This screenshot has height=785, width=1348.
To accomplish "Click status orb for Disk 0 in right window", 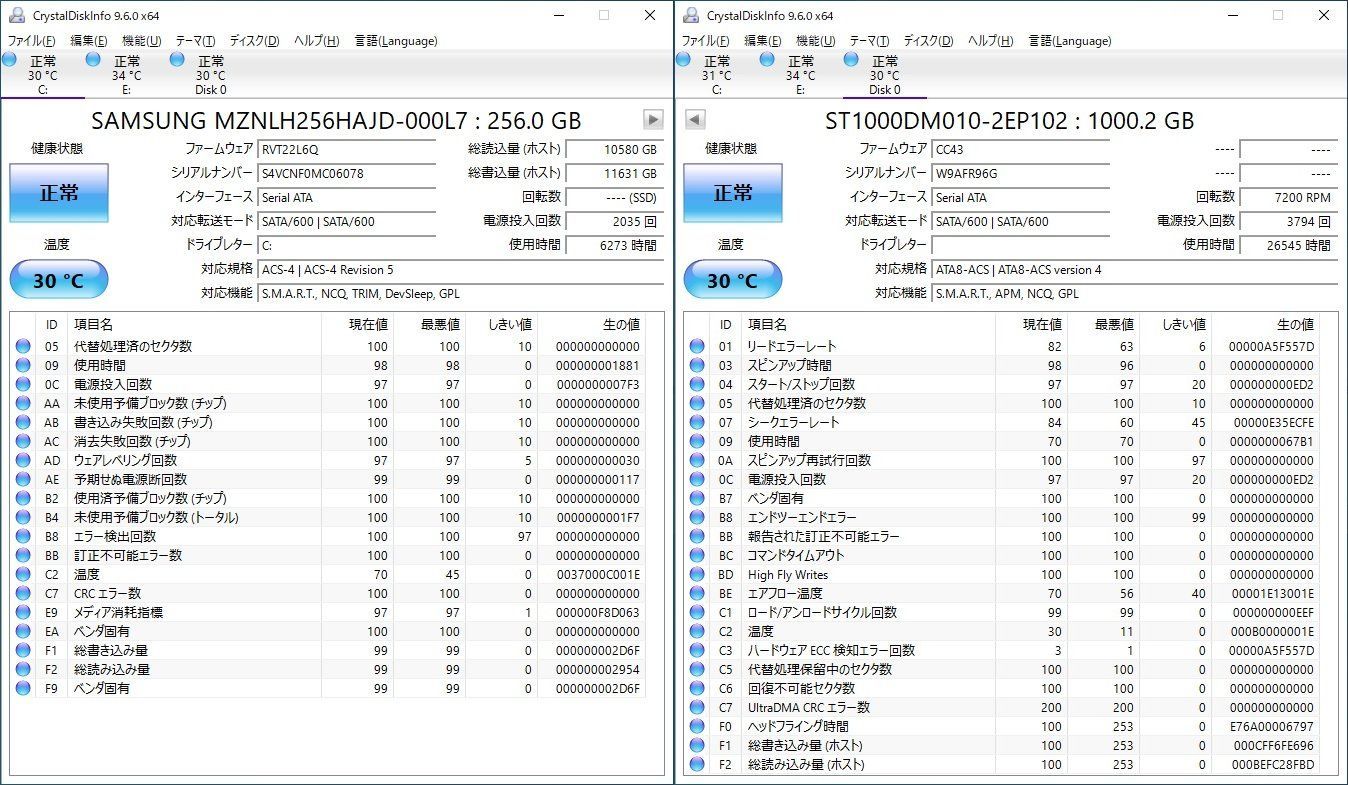I will (852, 60).
